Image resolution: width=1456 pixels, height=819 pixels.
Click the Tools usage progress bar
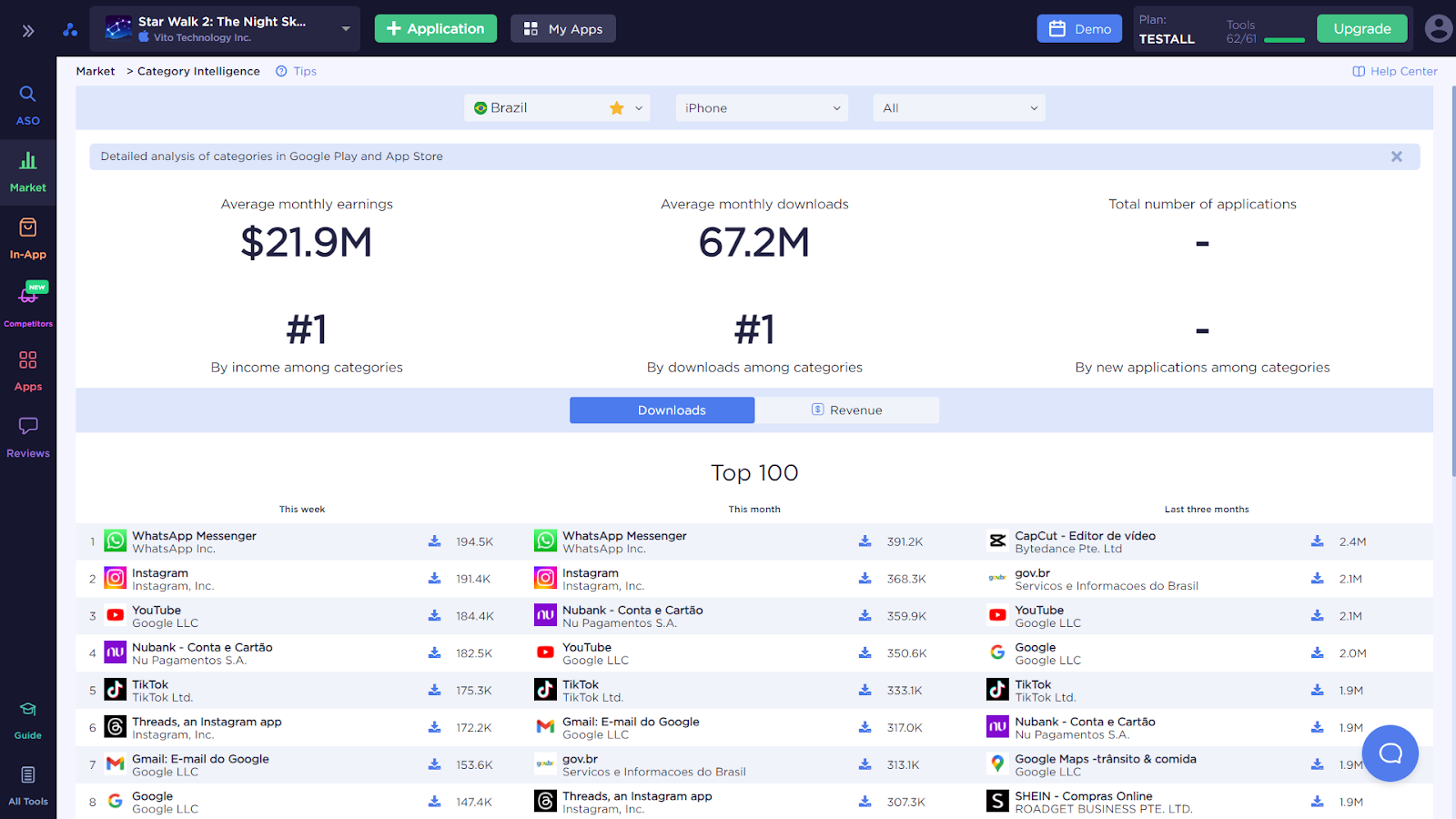(1285, 40)
